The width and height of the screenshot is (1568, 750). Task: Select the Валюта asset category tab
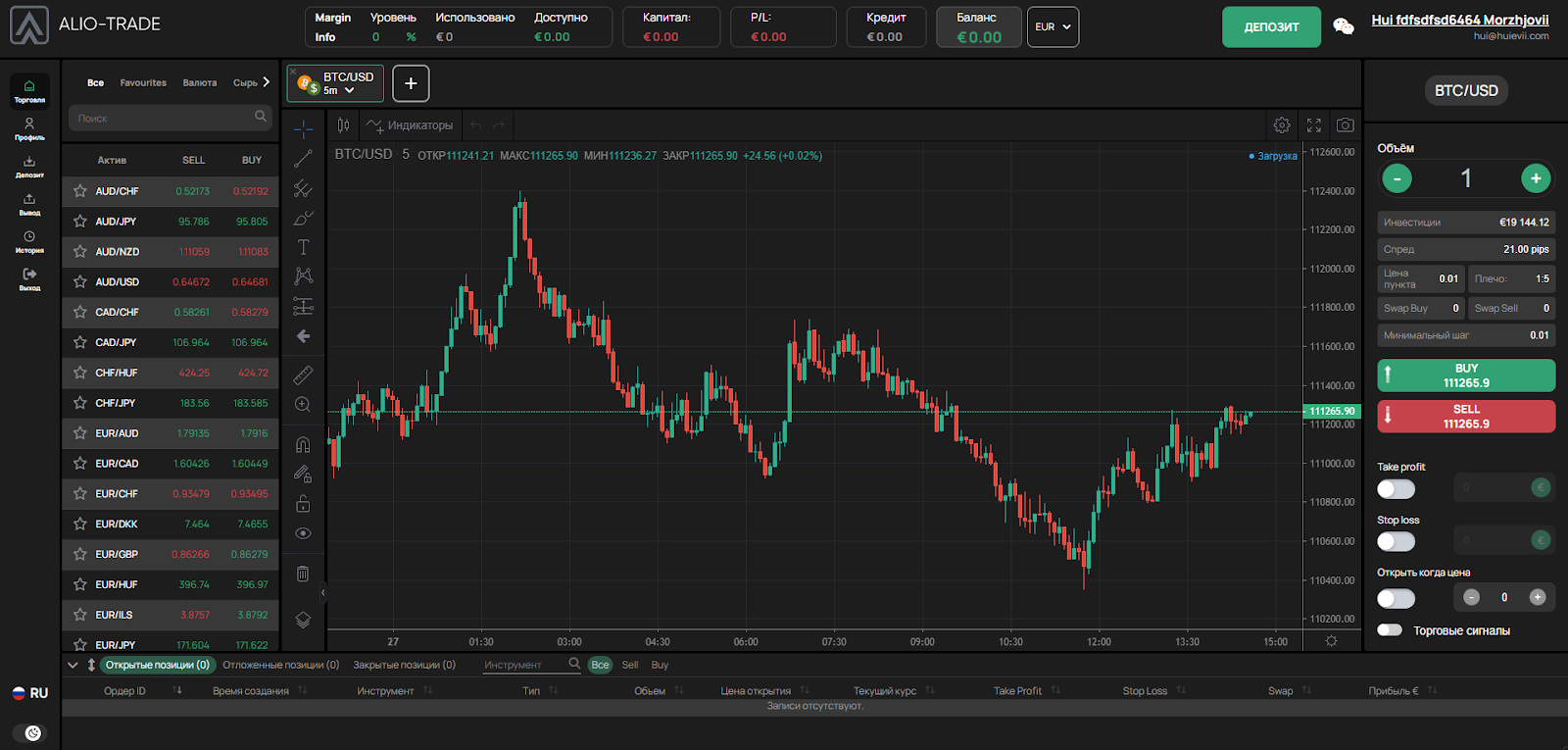click(200, 83)
